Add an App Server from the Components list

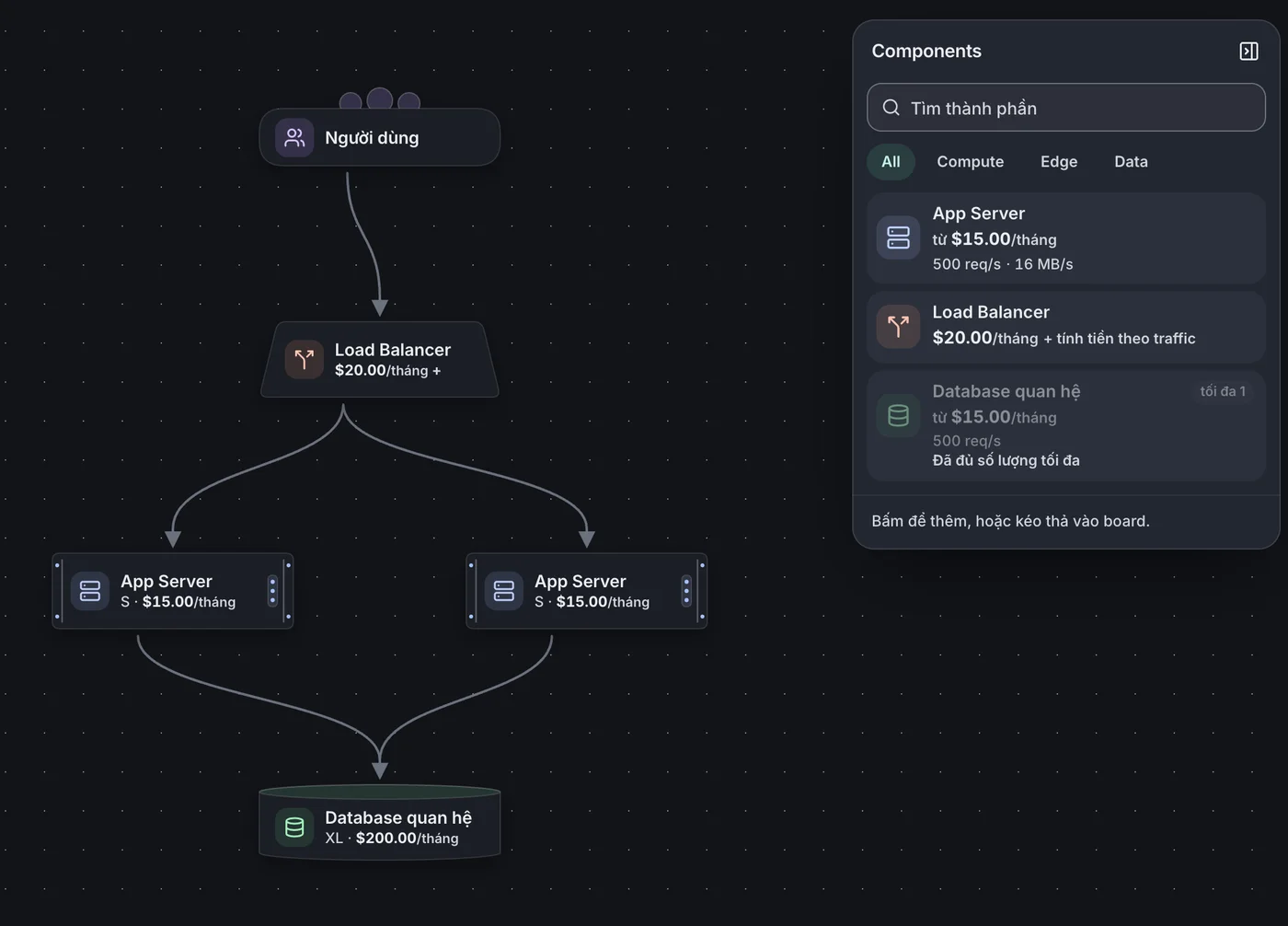click(x=1066, y=238)
